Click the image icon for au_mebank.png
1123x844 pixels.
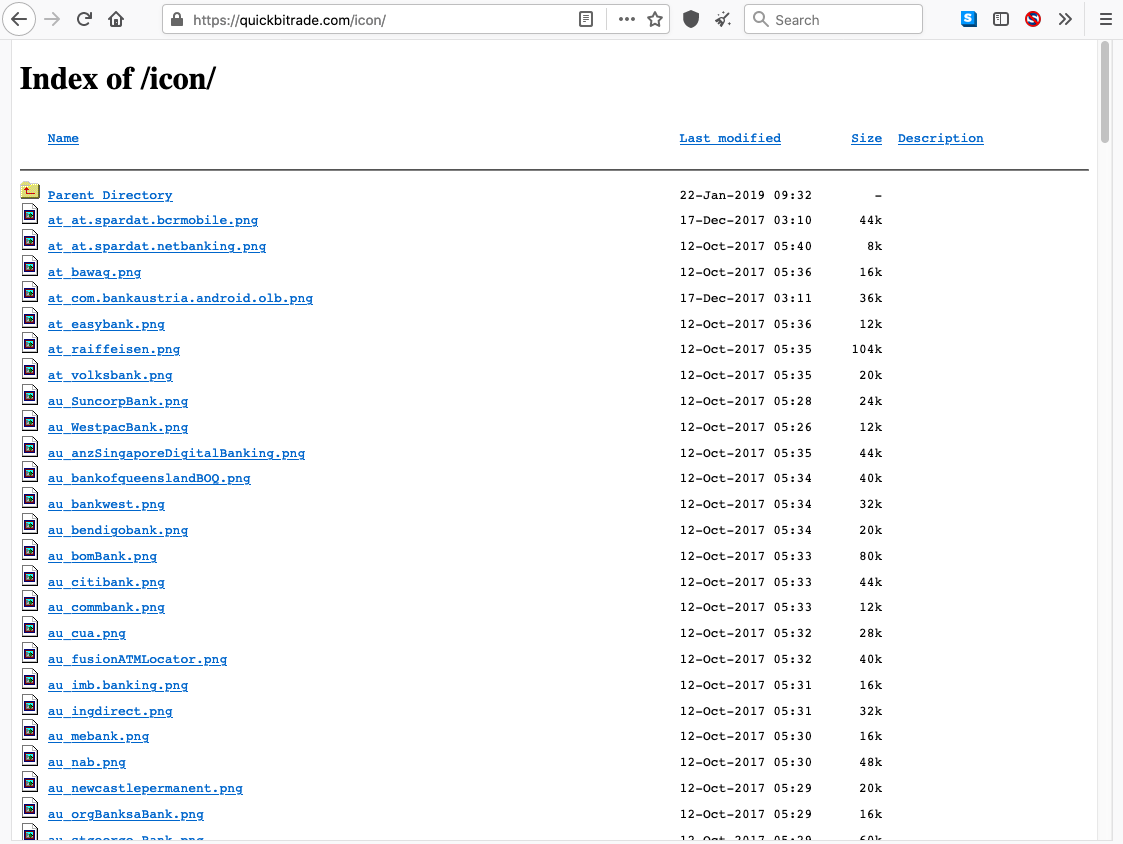(x=30, y=732)
